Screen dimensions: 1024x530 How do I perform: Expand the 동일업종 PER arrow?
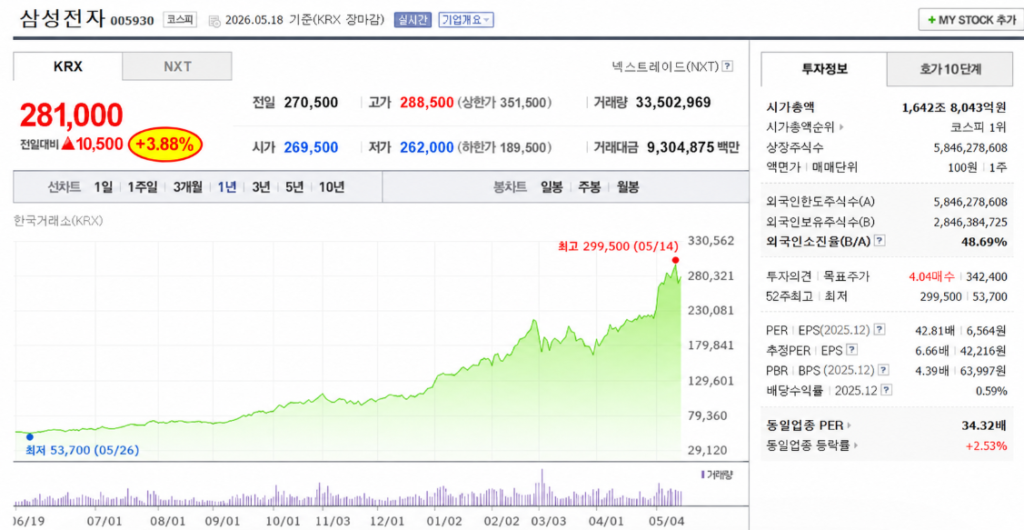click(x=849, y=426)
